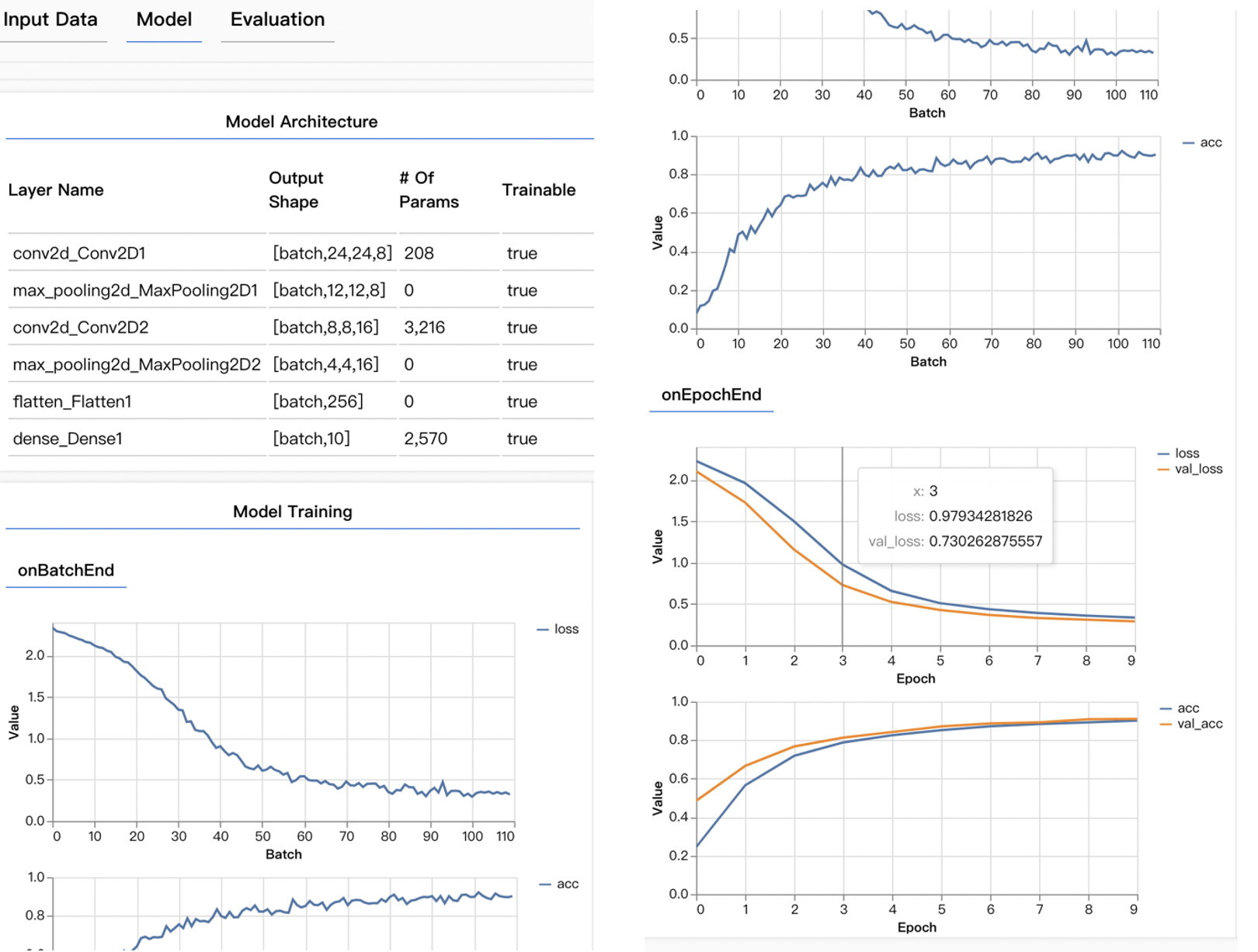Click the loss legend in the epoch loss chart
Screen dimensions: 1258x952
tap(1179, 453)
